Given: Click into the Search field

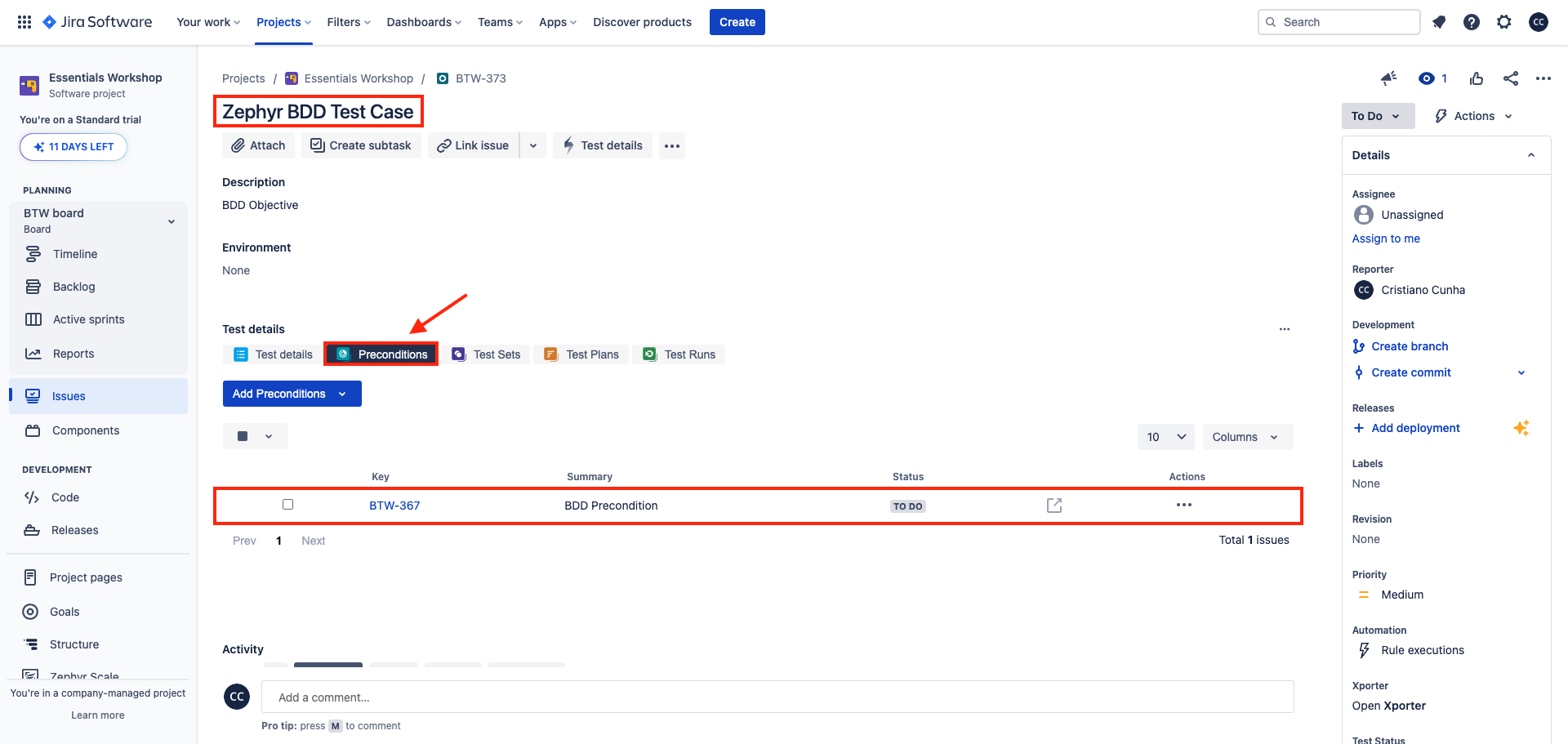Looking at the screenshot, I should click(1339, 22).
